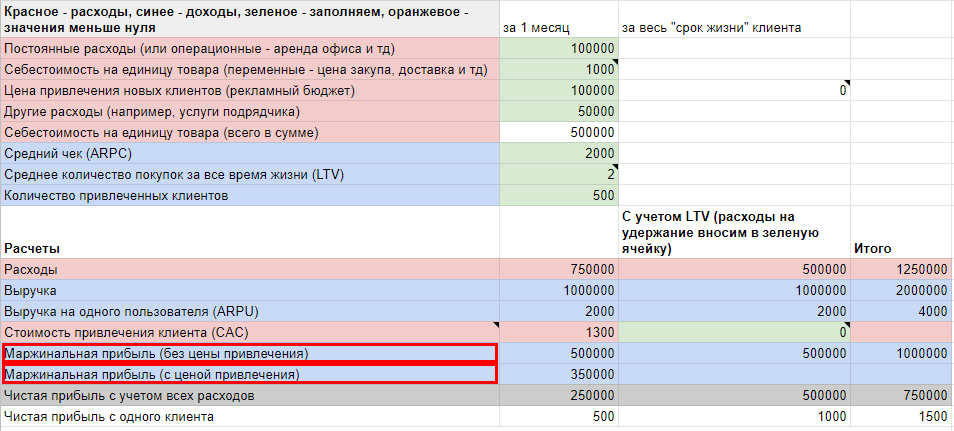
Task: Select the 'Расходы' label in calculations
Action: (x=250, y=269)
